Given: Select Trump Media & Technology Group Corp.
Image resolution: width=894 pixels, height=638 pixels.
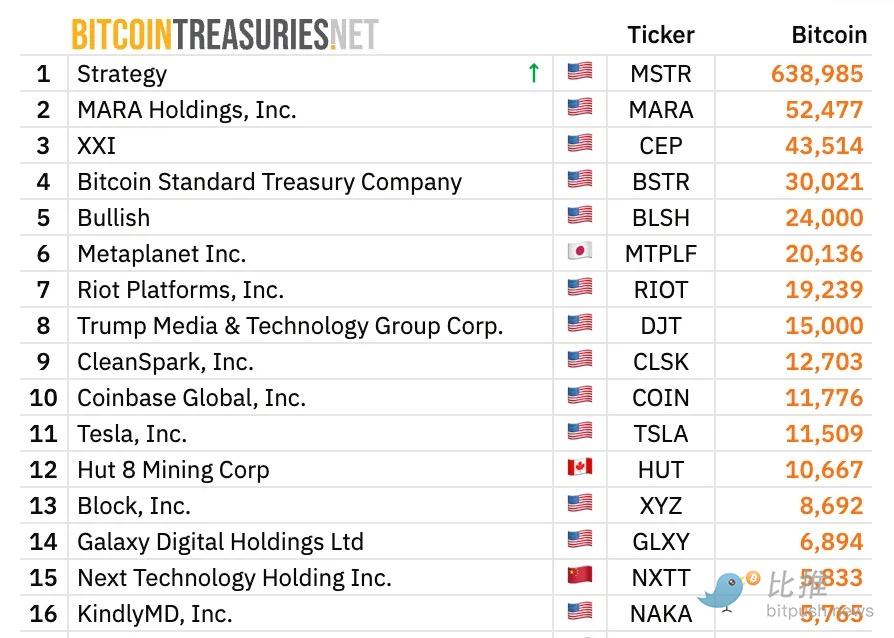Looking at the screenshot, I should pyautogui.click(x=290, y=326).
